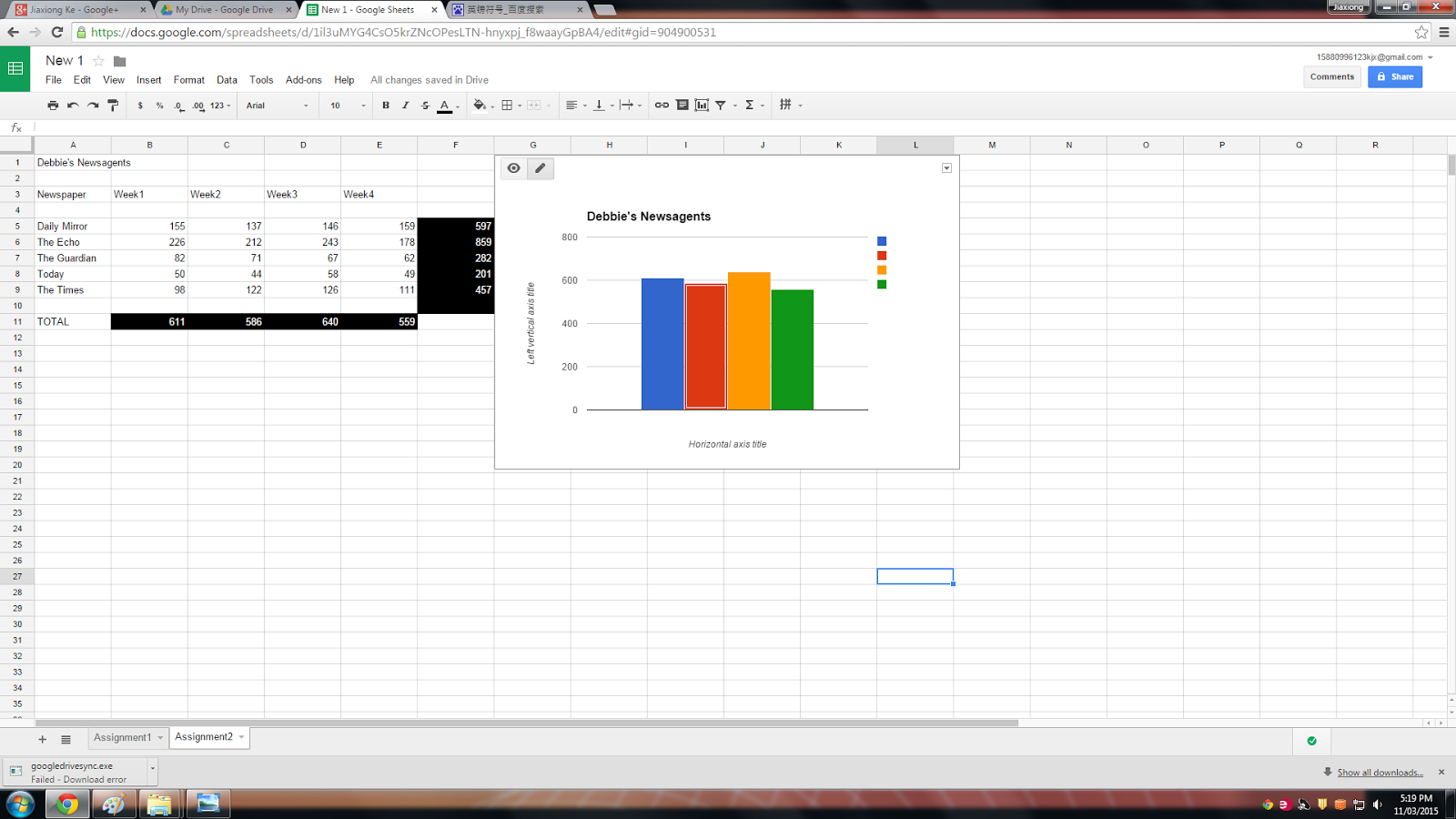
Task: Click the Comments button
Action: pos(1332,76)
